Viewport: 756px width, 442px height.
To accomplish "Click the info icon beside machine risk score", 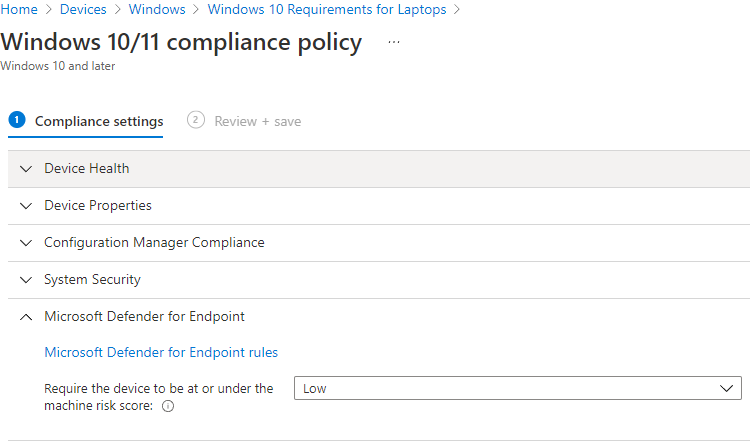I will (x=168, y=406).
